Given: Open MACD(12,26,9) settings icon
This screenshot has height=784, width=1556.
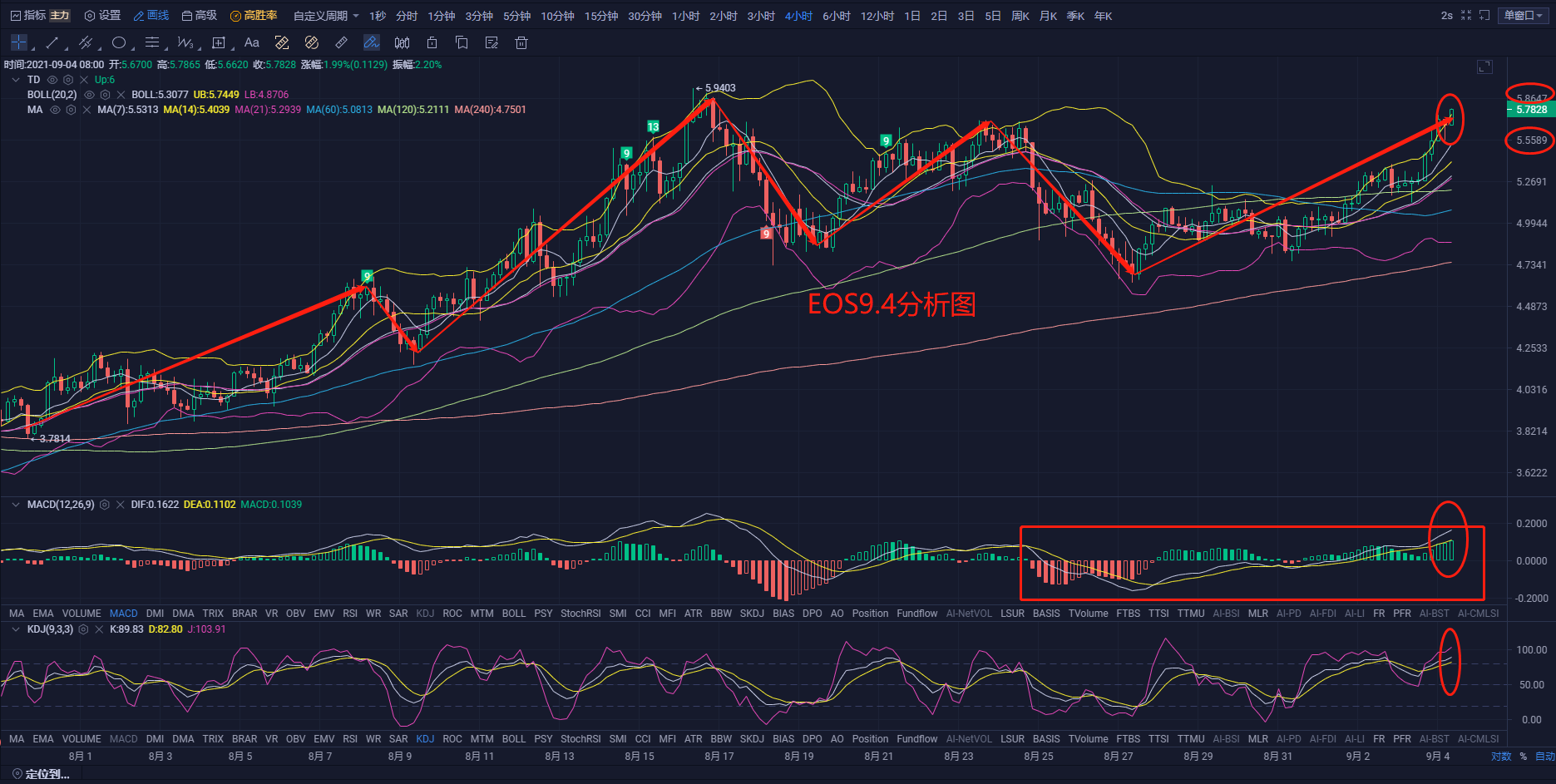Looking at the screenshot, I should (x=105, y=505).
